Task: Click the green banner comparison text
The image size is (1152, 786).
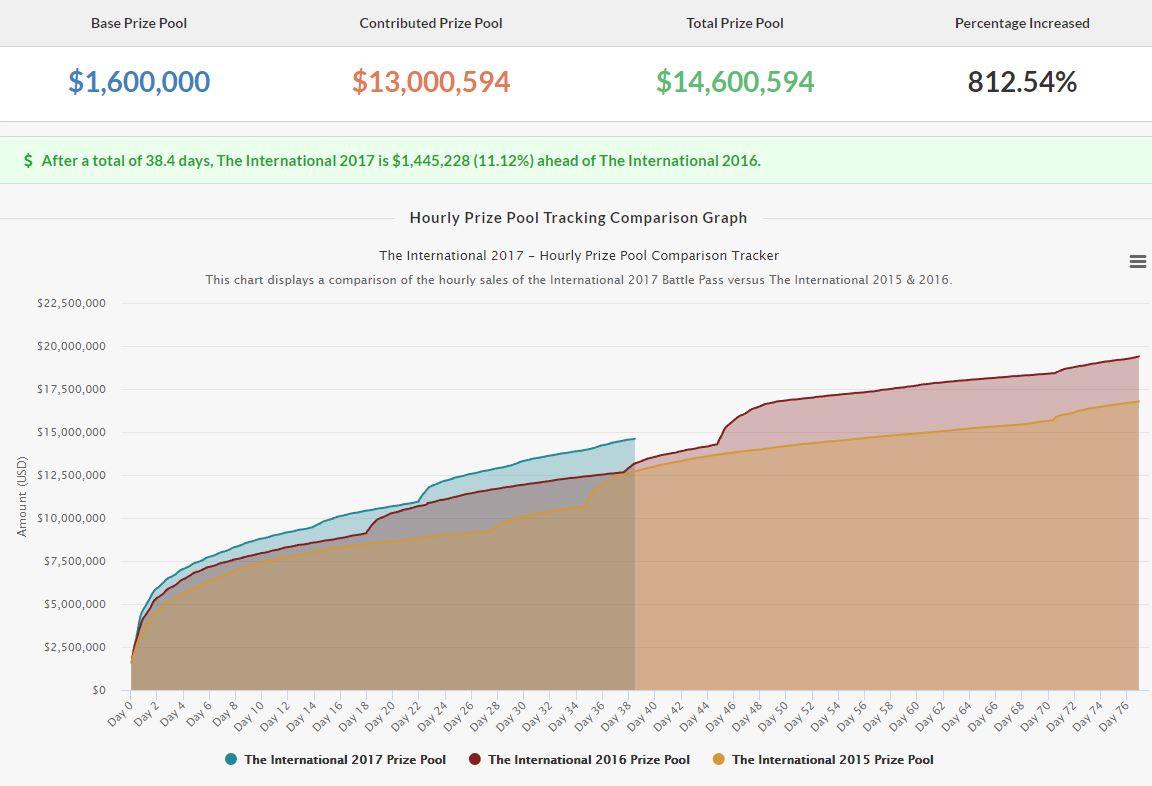Action: (x=400, y=161)
